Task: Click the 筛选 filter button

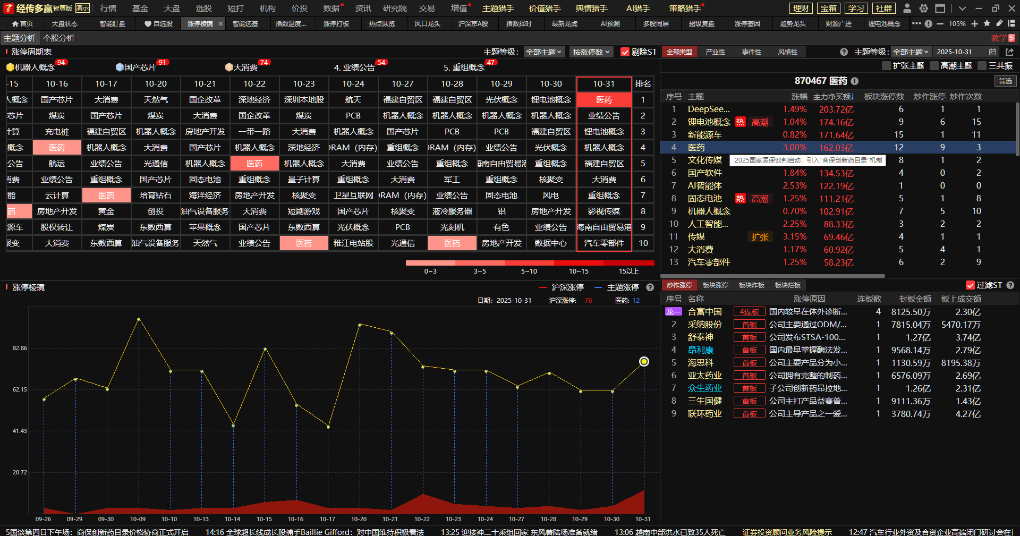Action: [x=1001, y=80]
